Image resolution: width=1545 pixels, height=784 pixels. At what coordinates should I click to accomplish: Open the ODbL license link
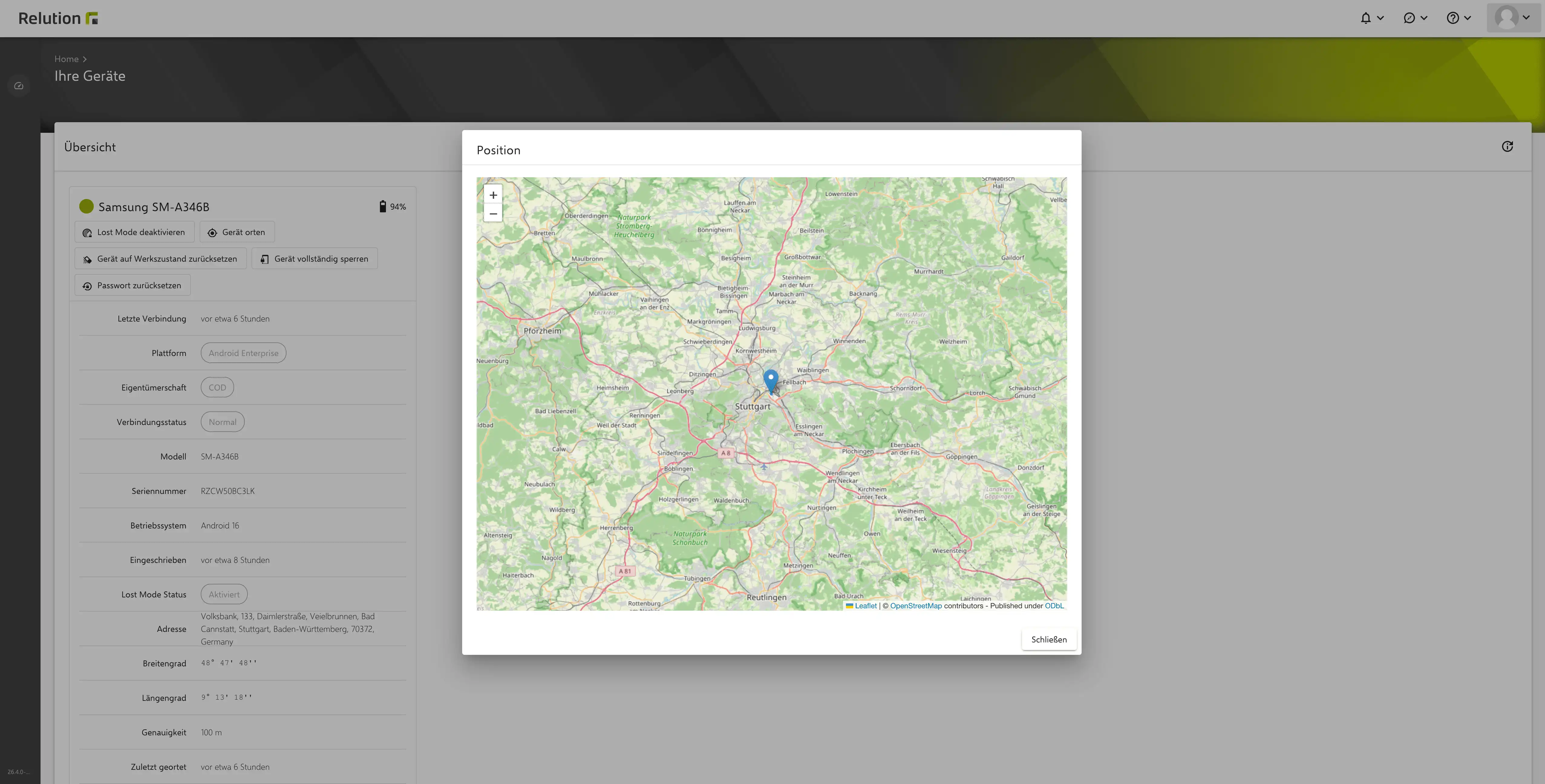coord(1054,606)
